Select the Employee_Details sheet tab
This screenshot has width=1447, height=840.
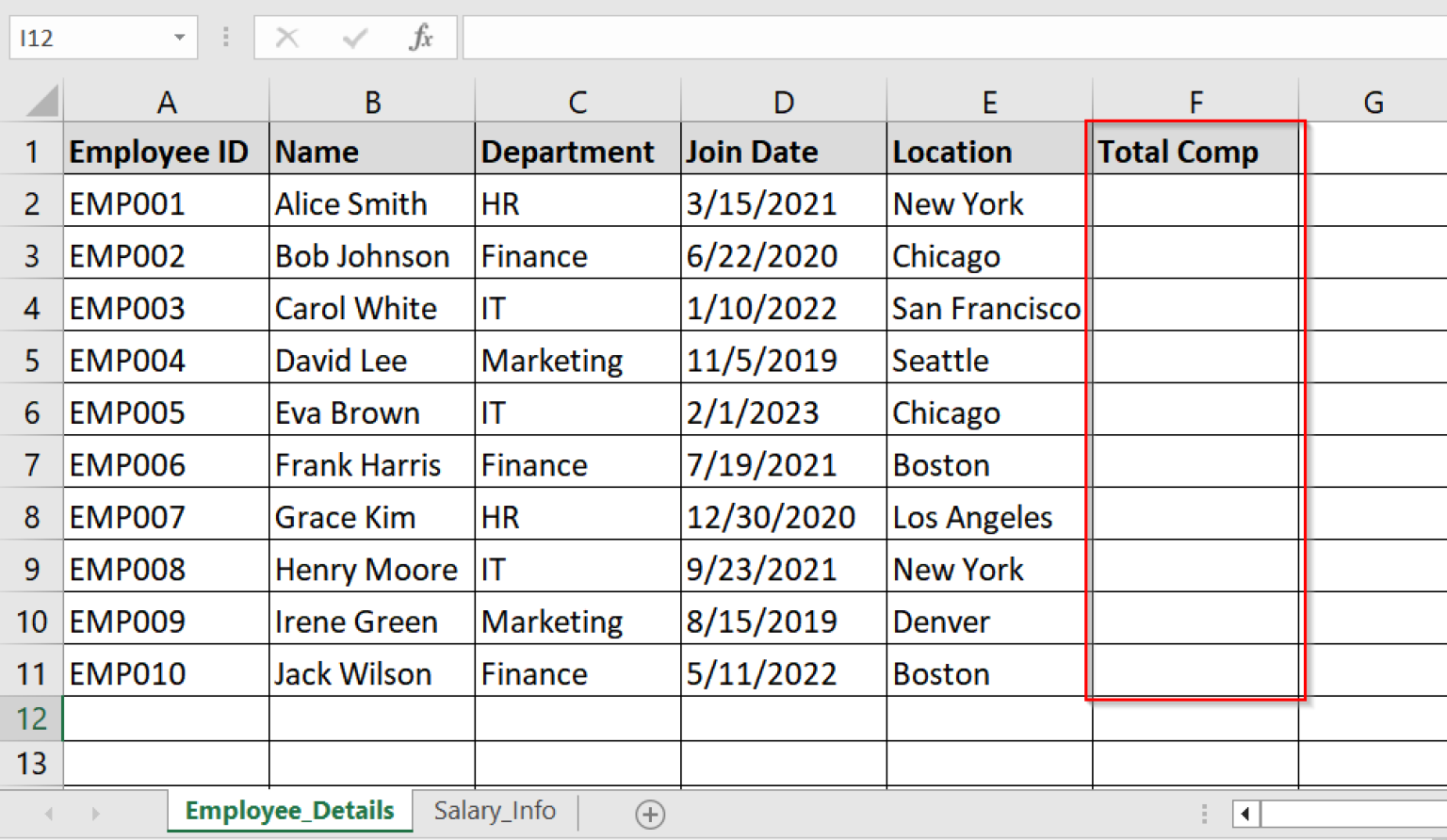(x=289, y=811)
